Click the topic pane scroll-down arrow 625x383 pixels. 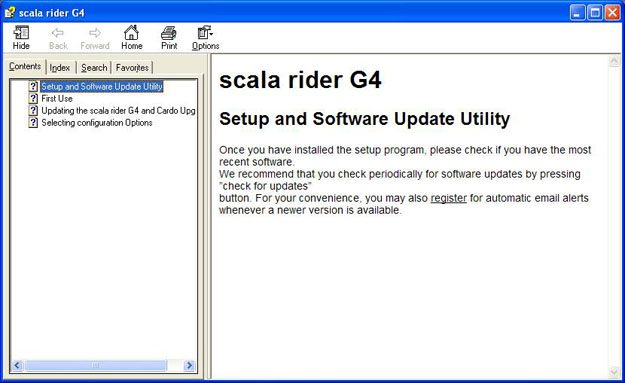[614, 372]
